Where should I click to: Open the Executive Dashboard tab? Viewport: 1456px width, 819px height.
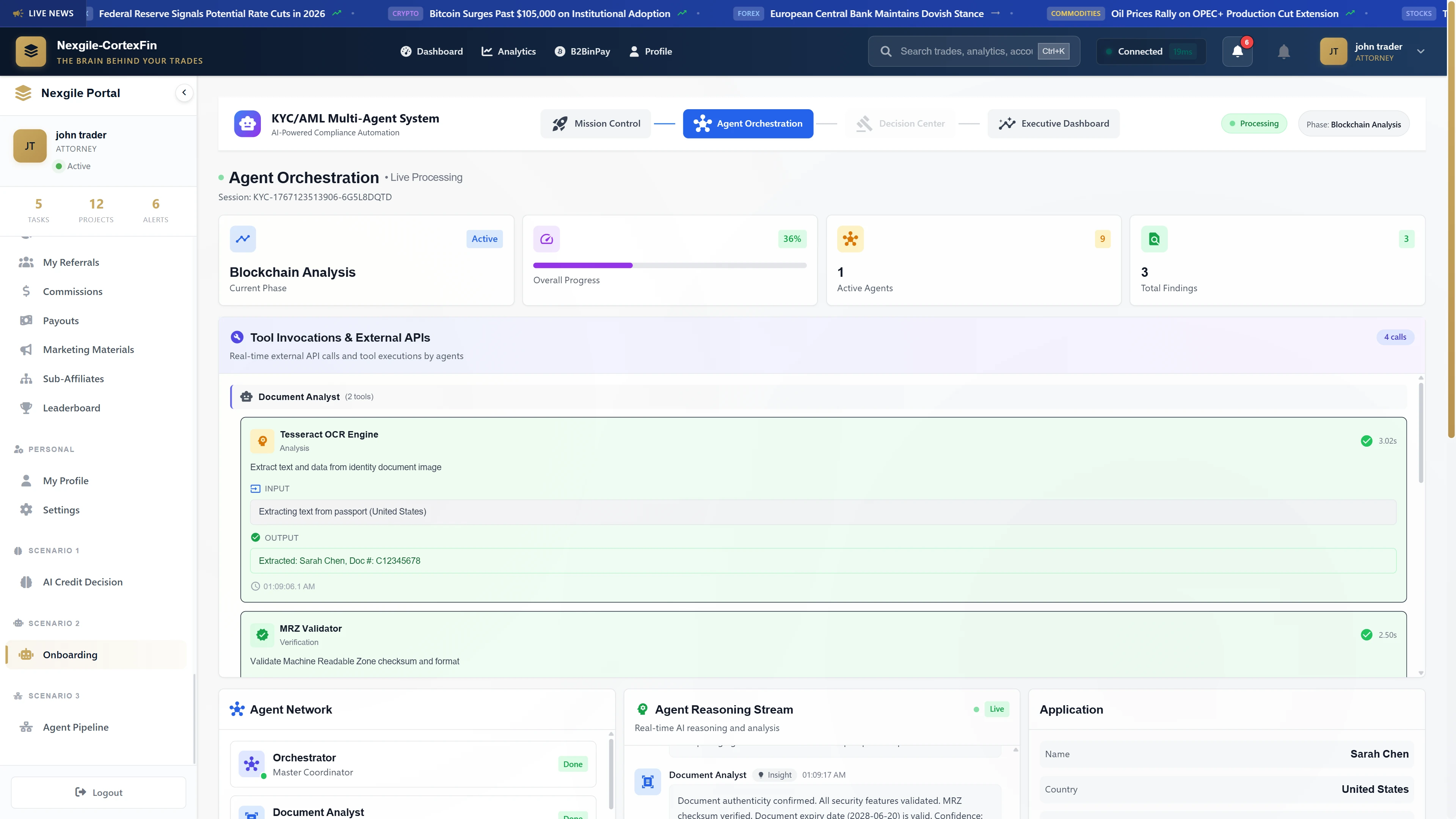tap(1053, 123)
